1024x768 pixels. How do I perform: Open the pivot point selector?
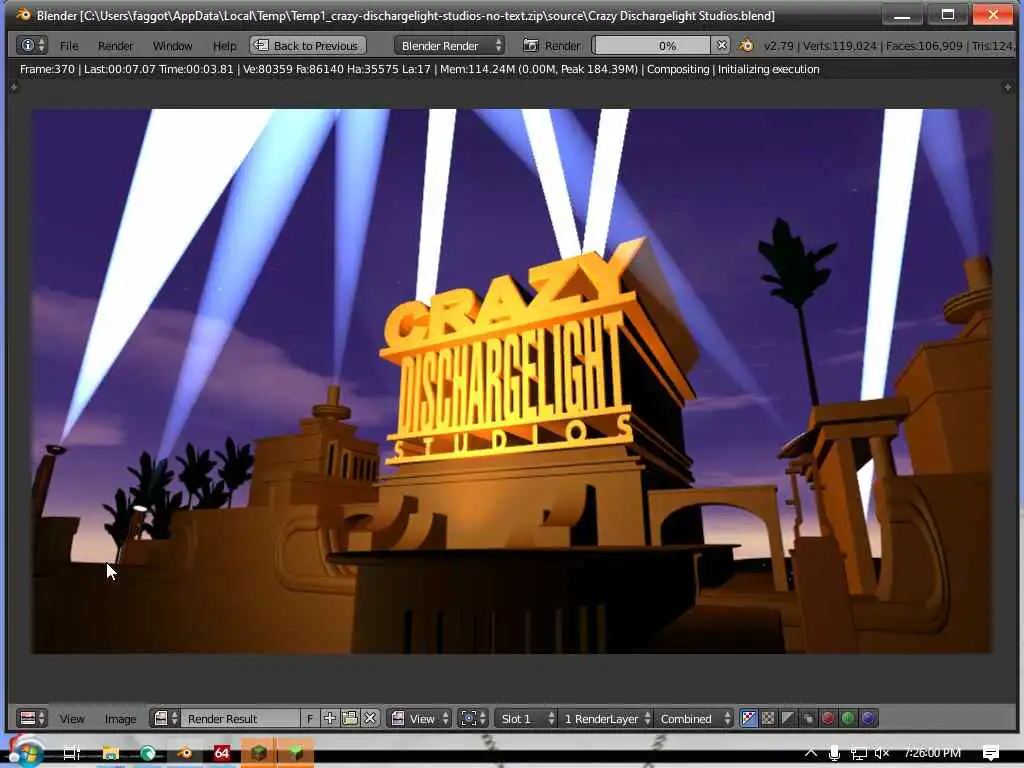473,718
